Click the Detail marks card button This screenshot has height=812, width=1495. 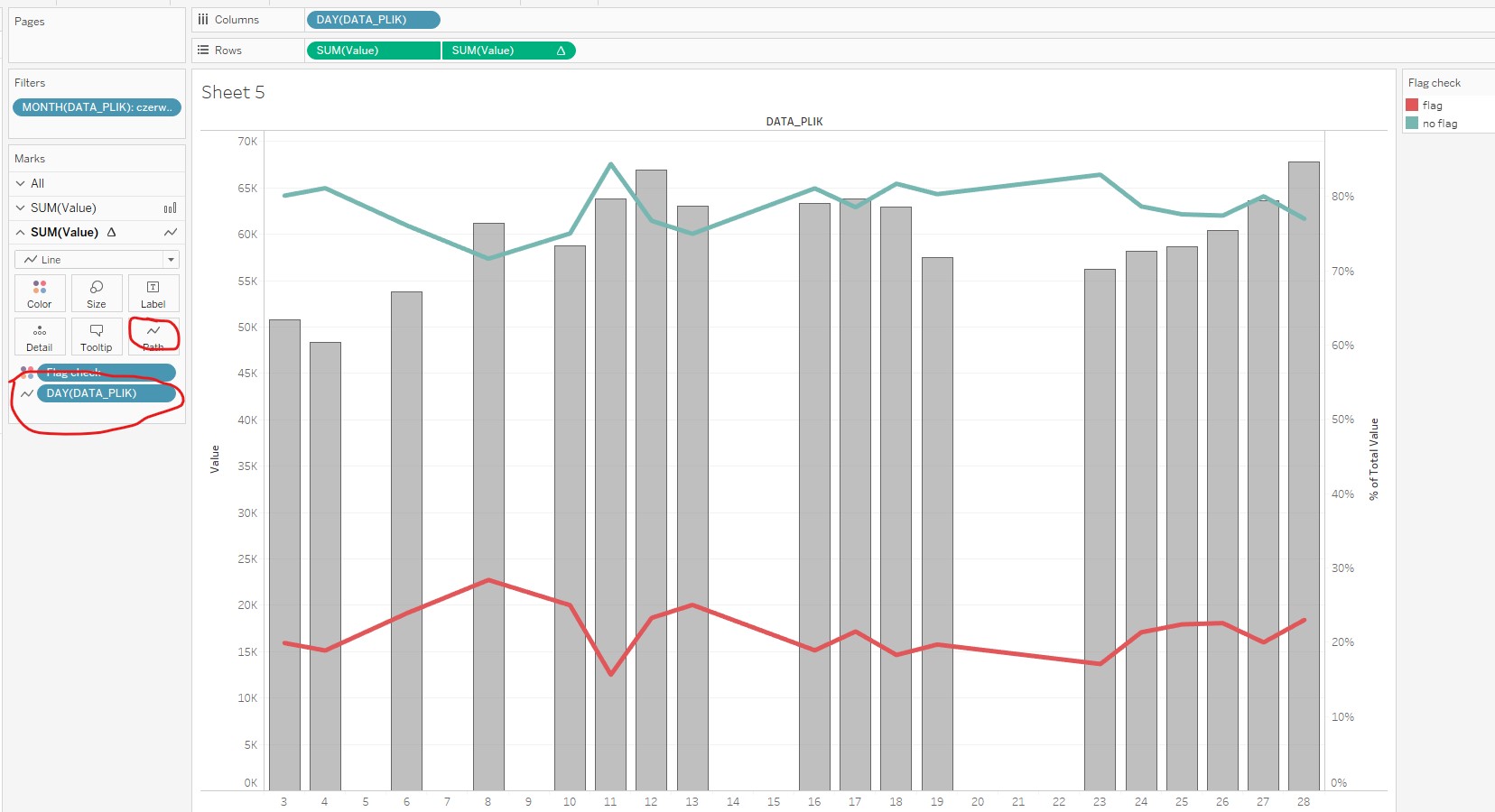(40, 337)
